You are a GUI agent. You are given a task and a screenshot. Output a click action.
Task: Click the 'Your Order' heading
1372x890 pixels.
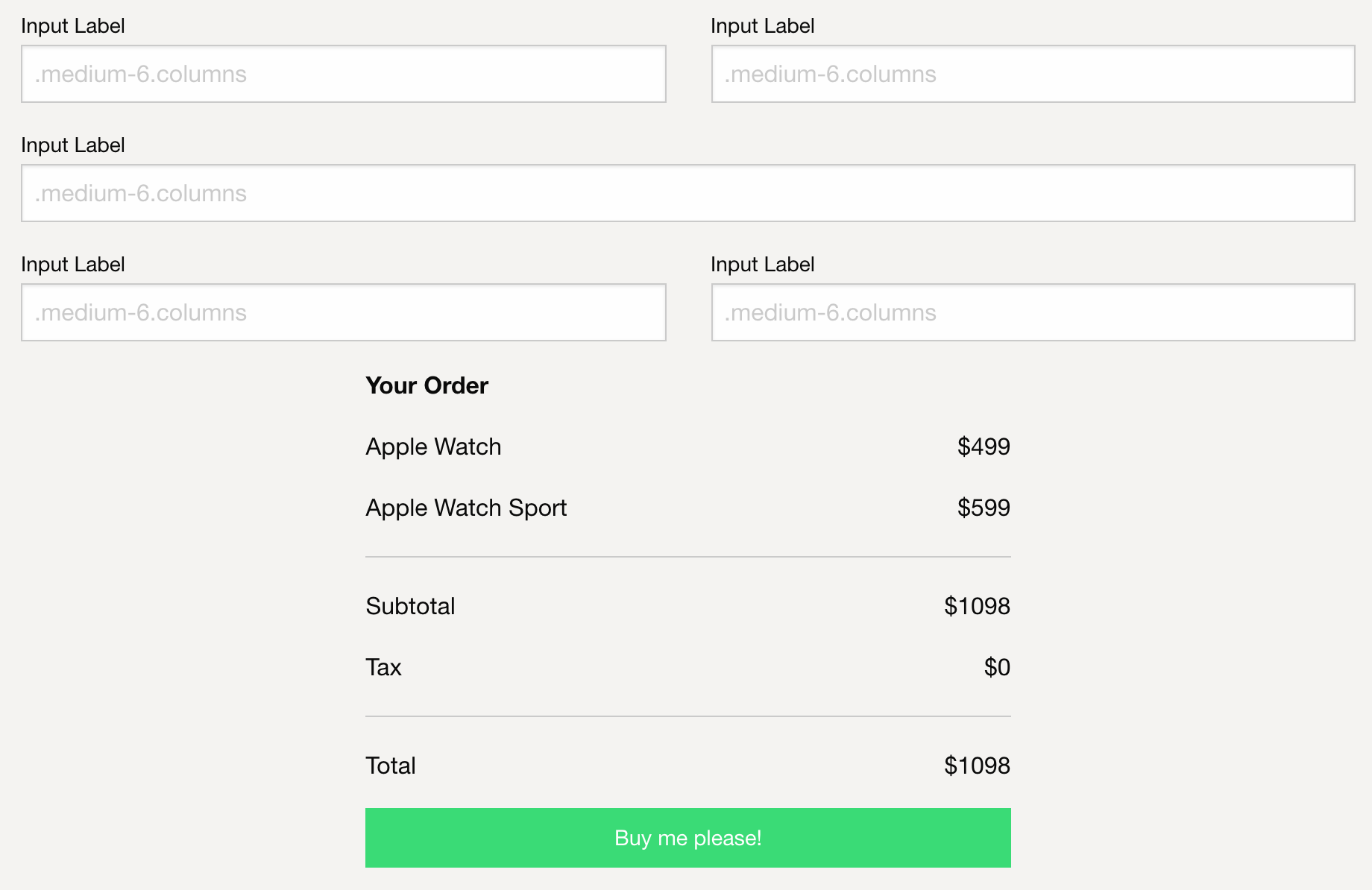pyautogui.click(x=427, y=385)
